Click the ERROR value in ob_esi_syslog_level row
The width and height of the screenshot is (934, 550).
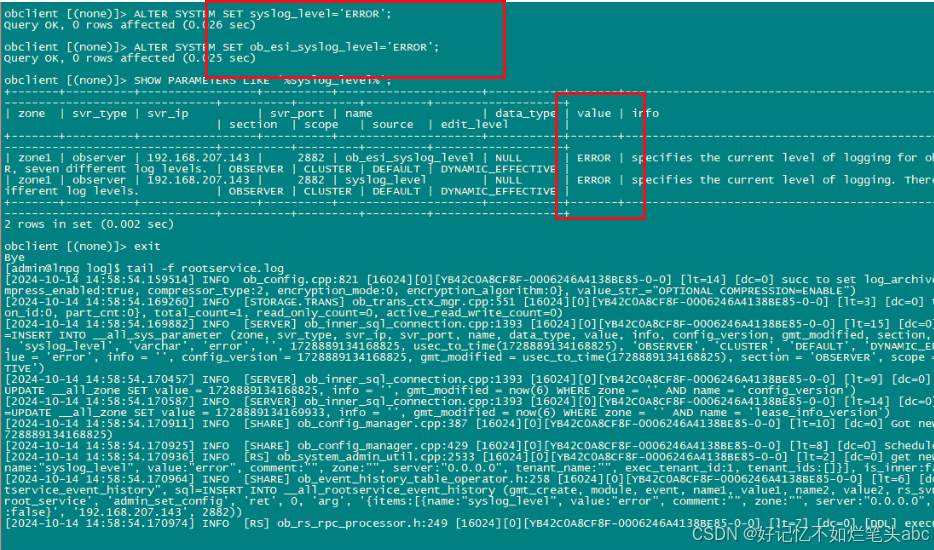tap(594, 158)
